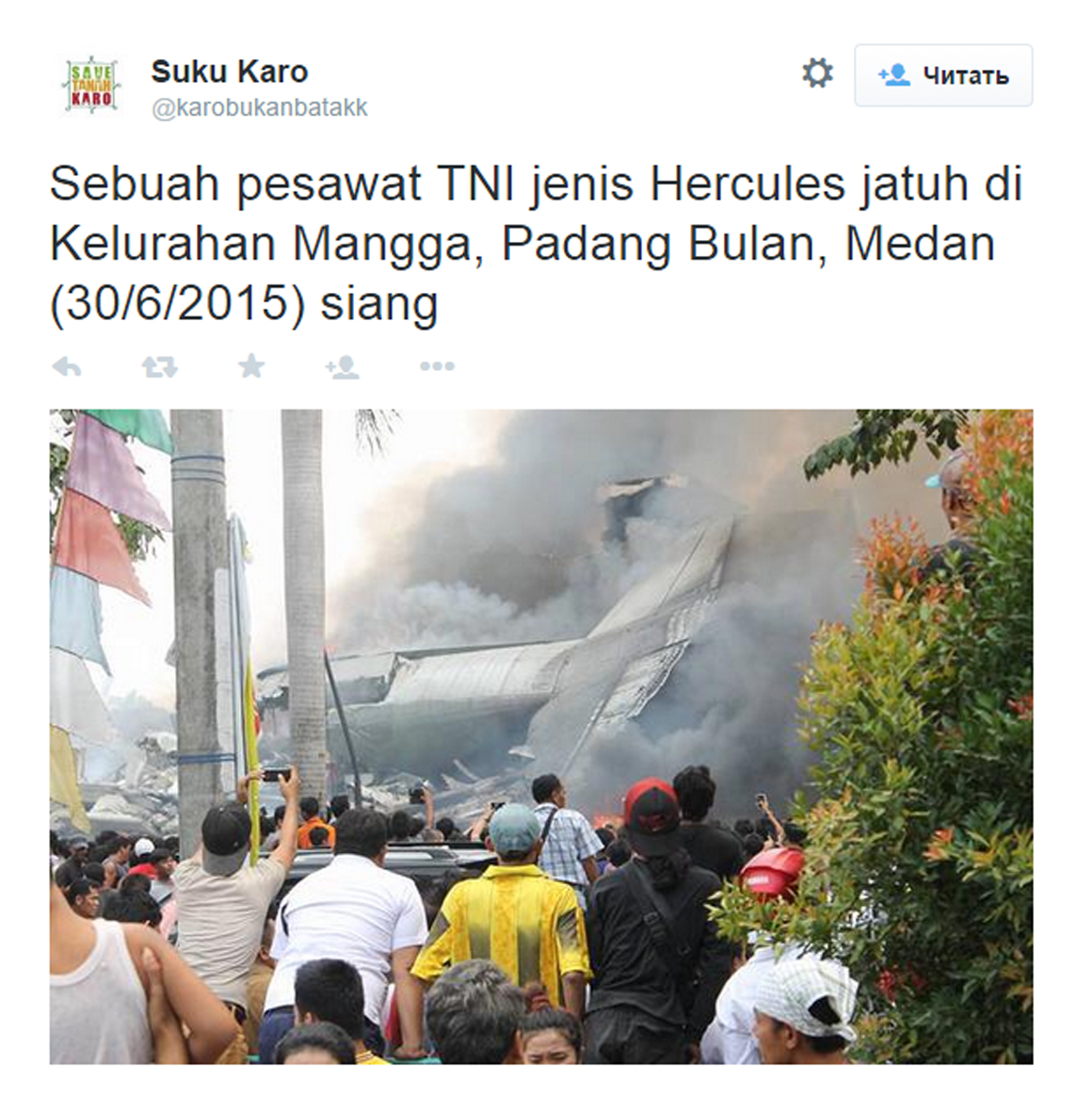This screenshot has width=1092, height=1096.
Task: Reply to the Suku Karo tweet
Action: click(67, 366)
